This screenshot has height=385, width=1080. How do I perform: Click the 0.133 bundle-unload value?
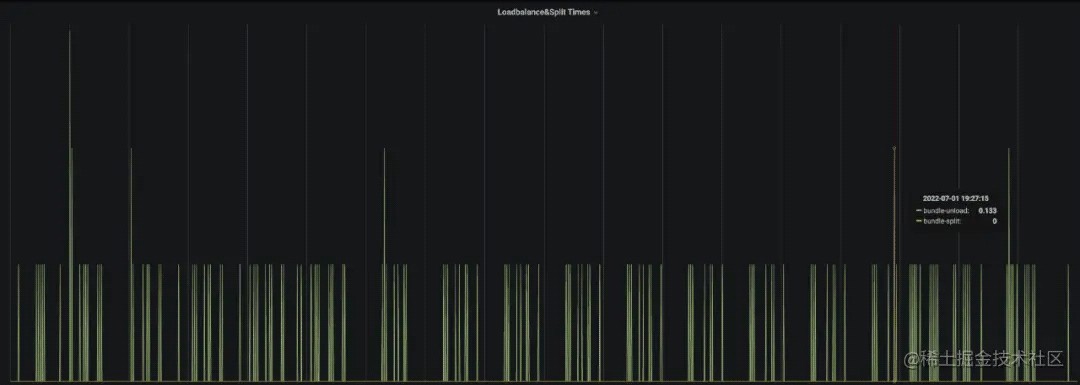point(988,211)
